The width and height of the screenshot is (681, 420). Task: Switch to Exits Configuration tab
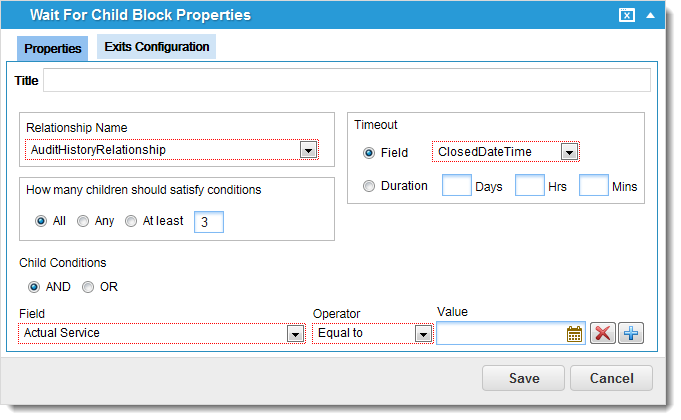pos(156,46)
